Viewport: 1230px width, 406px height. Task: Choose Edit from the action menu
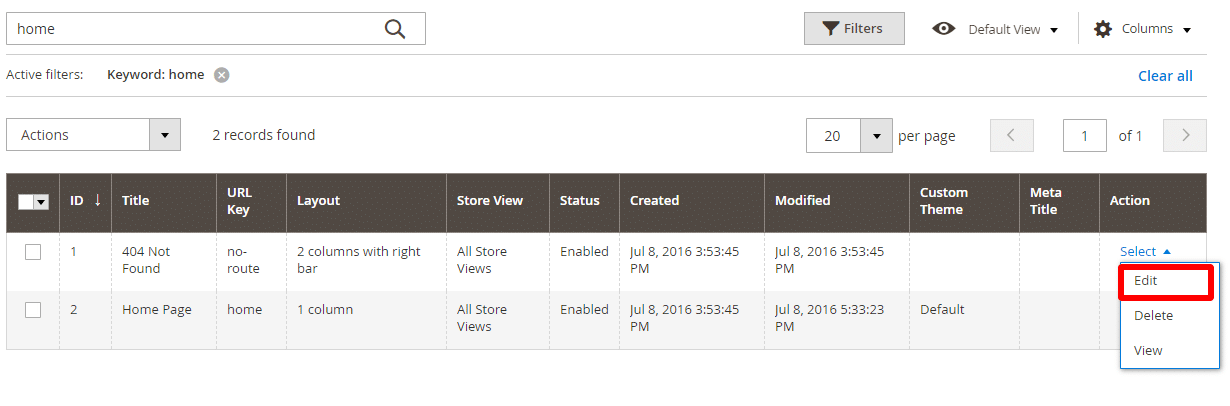[1146, 281]
